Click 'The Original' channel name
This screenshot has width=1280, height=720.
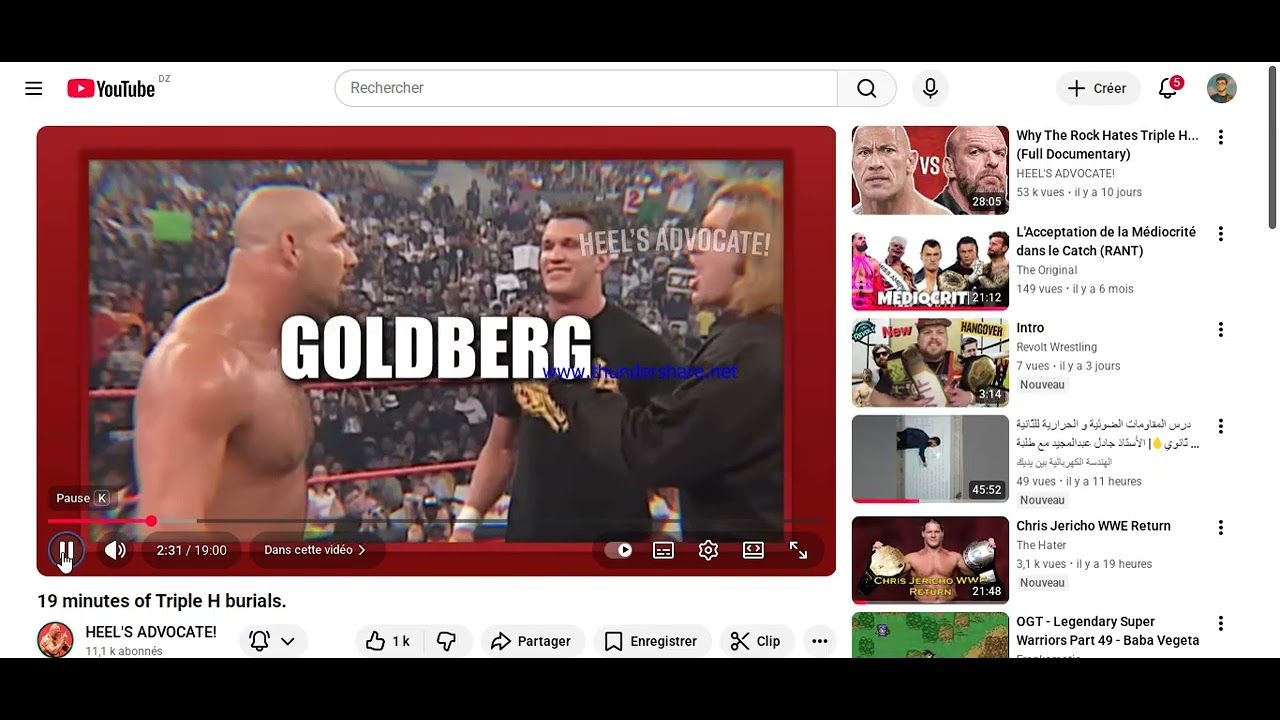pos(1047,270)
